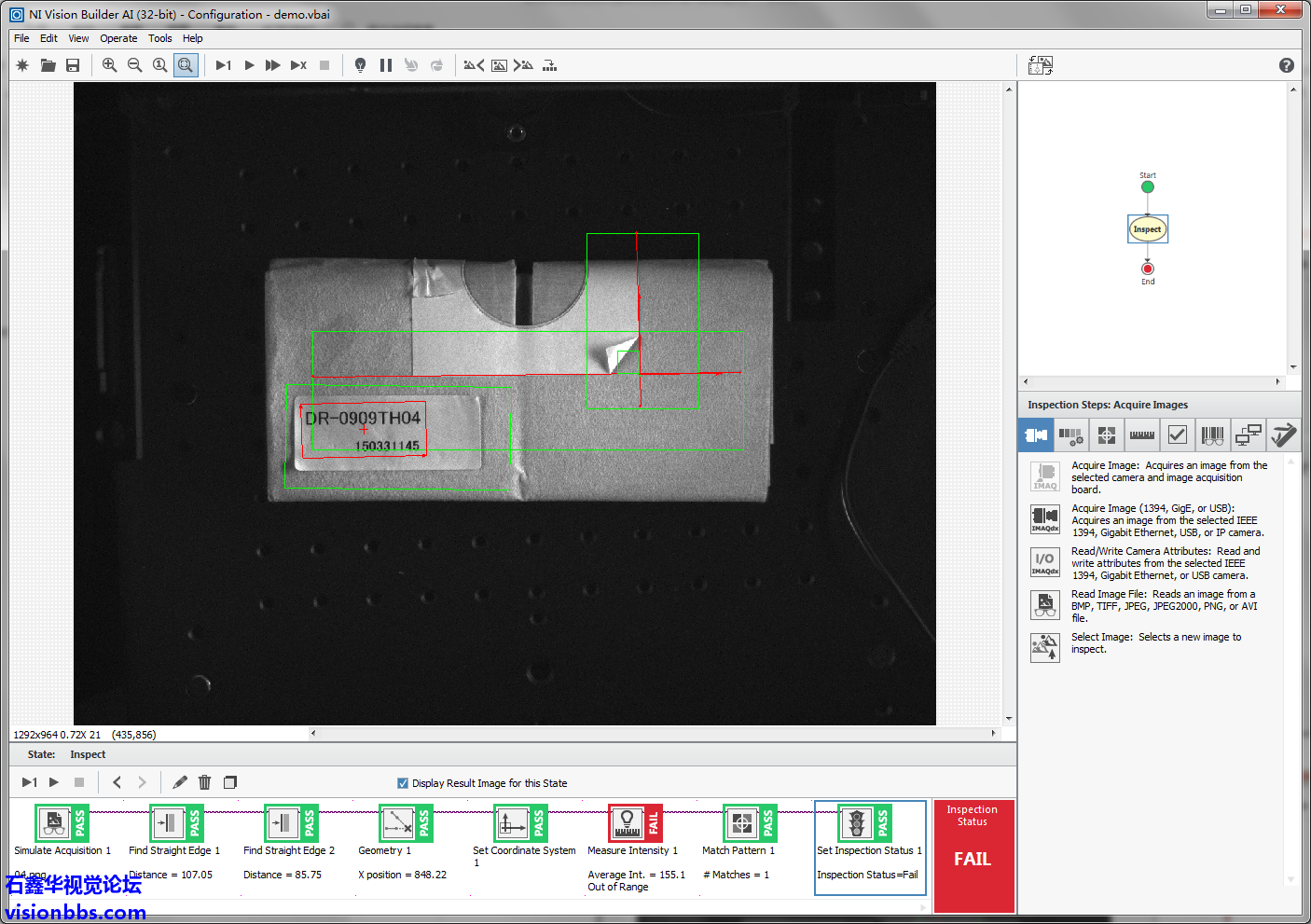Click the Read Image File step icon
Image resolution: width=1311 pixels, height=924 pixels.
pos(1044,605)
